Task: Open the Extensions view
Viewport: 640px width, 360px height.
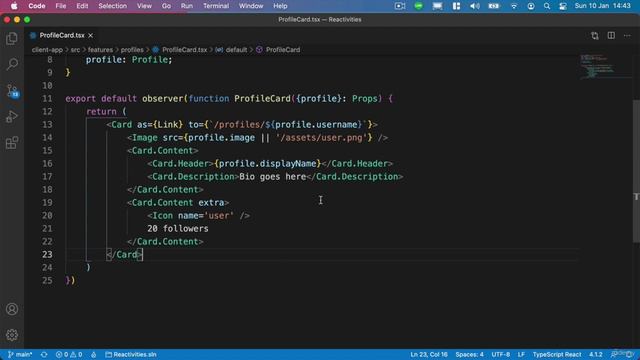Action: 12,143
